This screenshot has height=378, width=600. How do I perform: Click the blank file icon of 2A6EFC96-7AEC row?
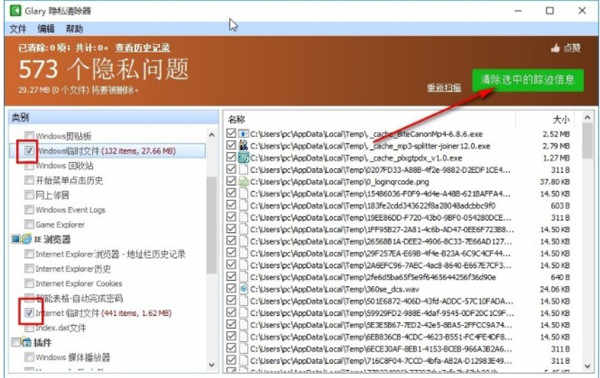point(243,265)
